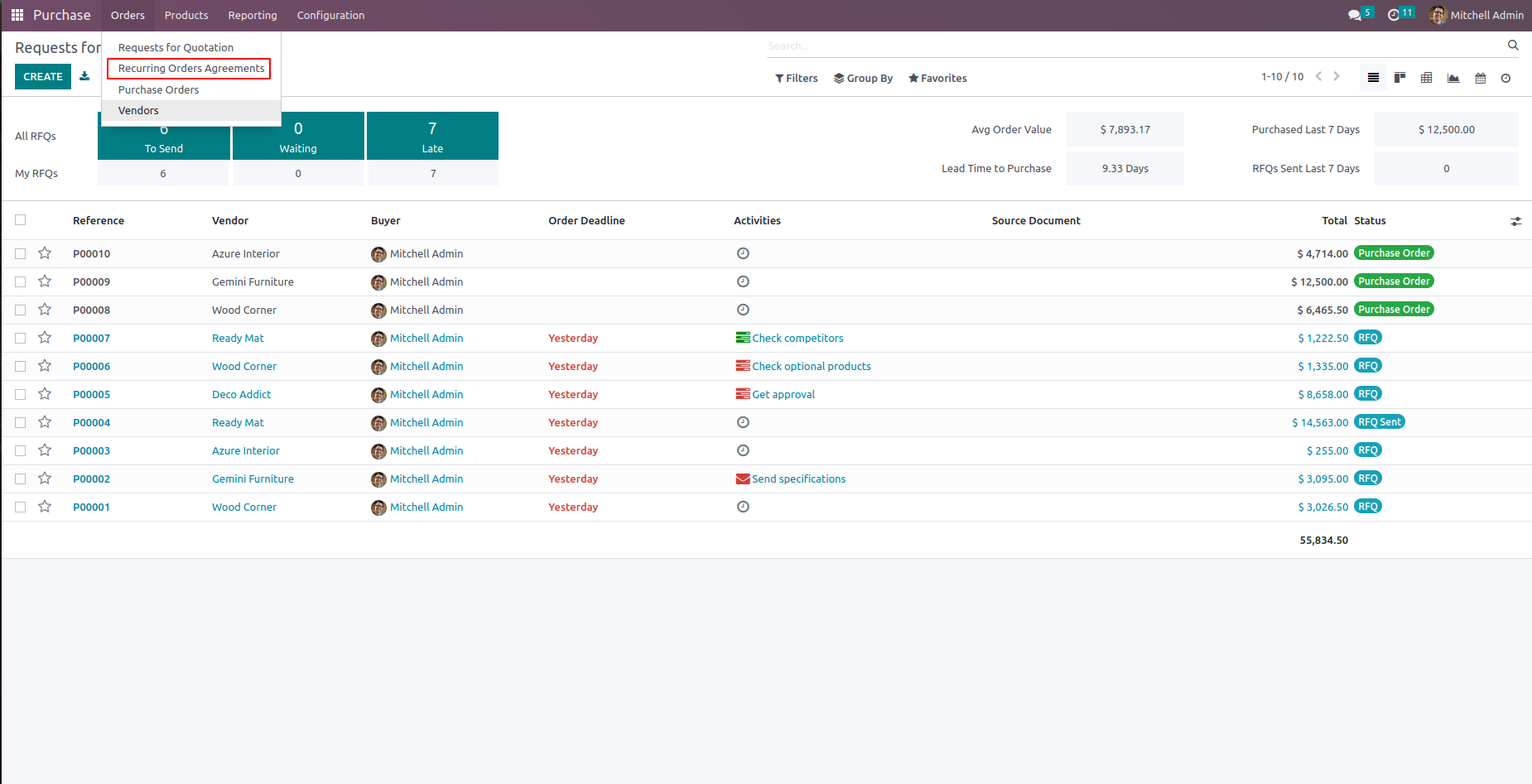Switch to graph view
This screenshot has height=784, width=1532.
pyautogui.click(x=1453, y=78)
